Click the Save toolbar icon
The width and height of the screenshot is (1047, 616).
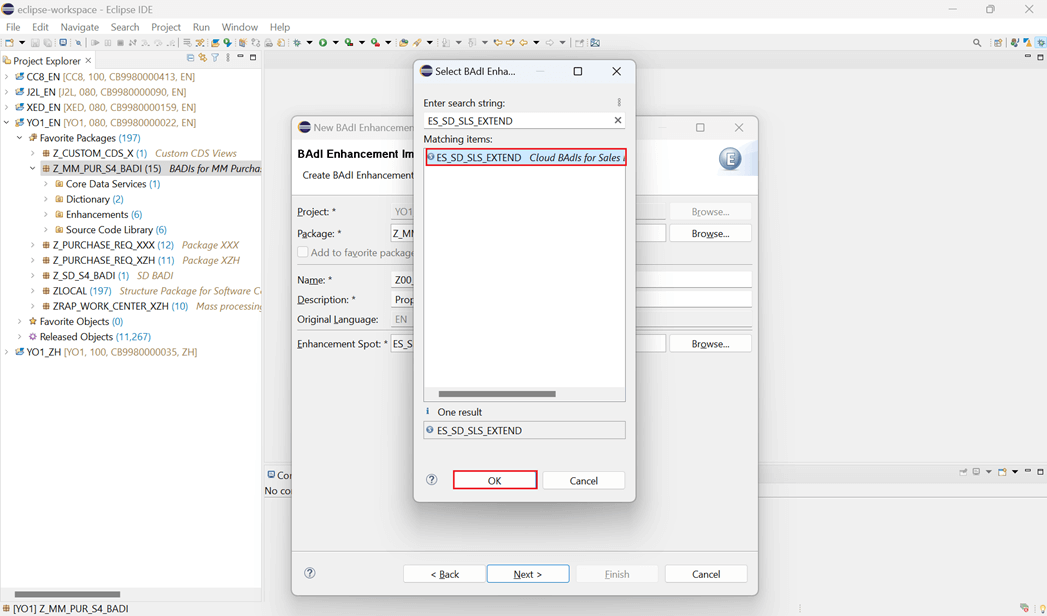[x=35, y=42]
